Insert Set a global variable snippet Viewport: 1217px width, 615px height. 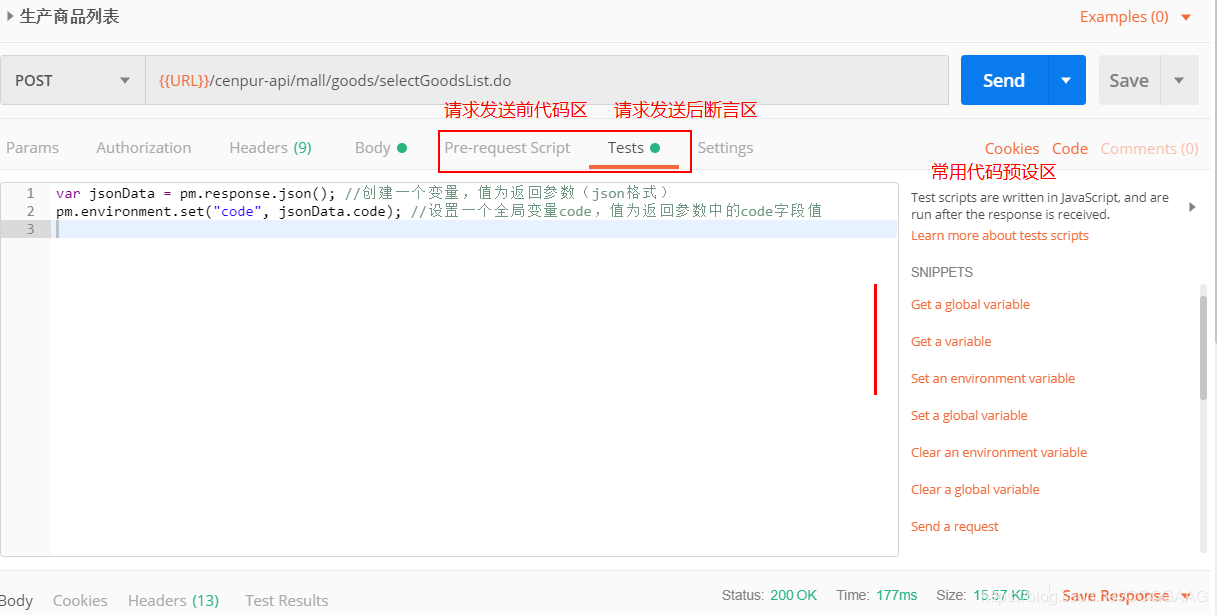pos(969,416)
